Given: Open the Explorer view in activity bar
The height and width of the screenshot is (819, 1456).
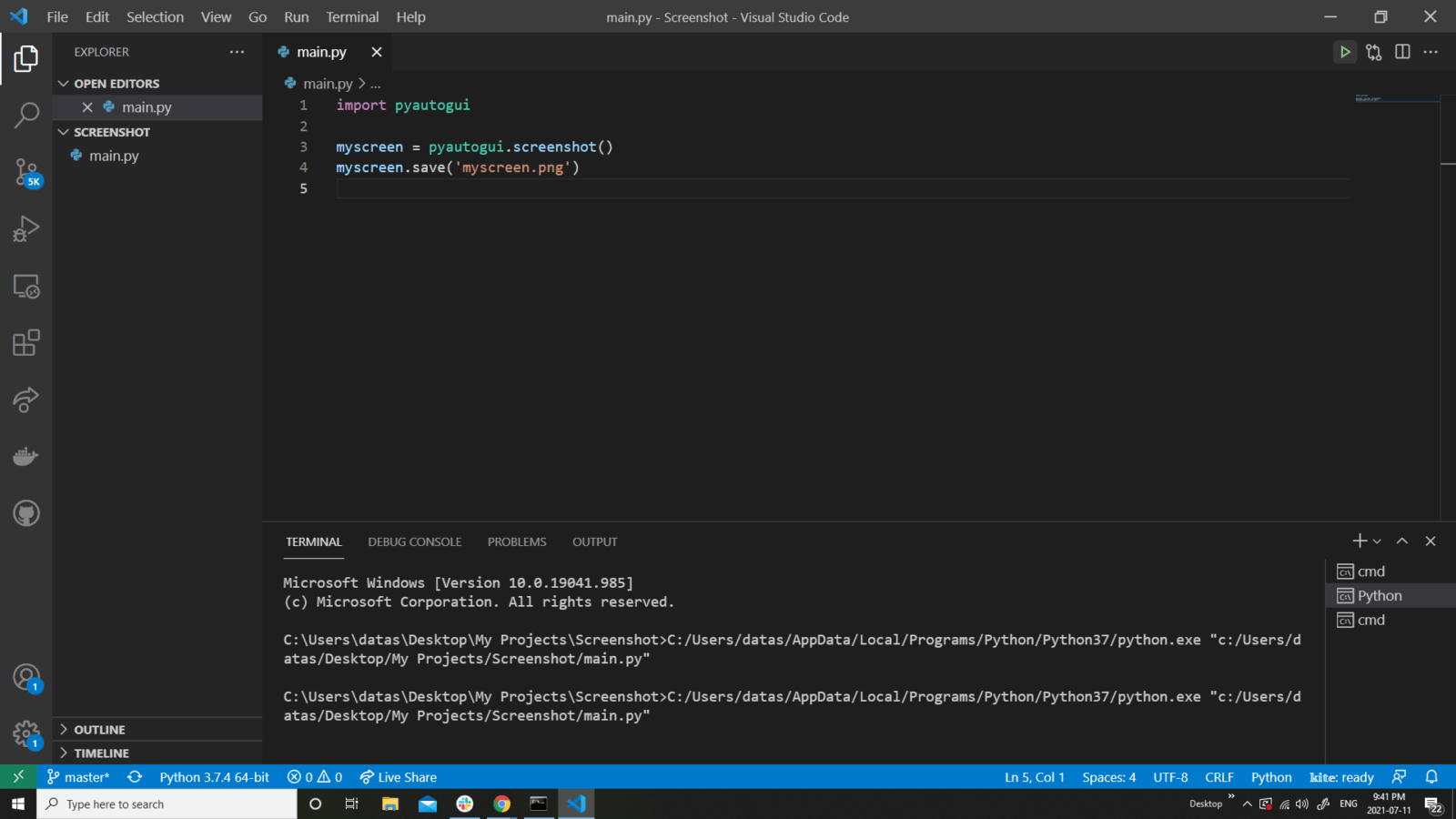Looking at the screenshot, I should pos(25,59).
